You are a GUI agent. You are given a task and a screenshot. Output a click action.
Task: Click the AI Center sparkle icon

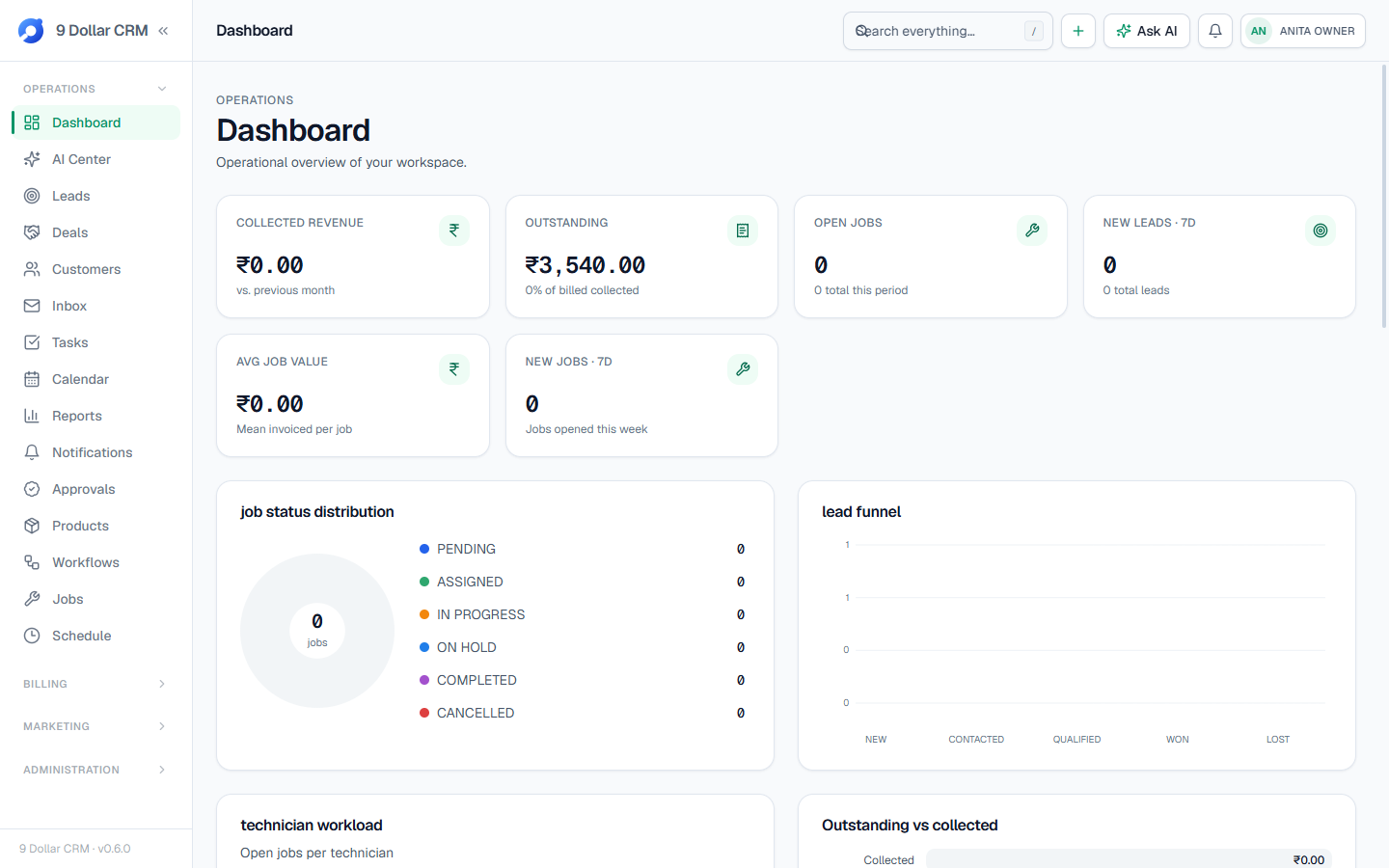(32, 159)
